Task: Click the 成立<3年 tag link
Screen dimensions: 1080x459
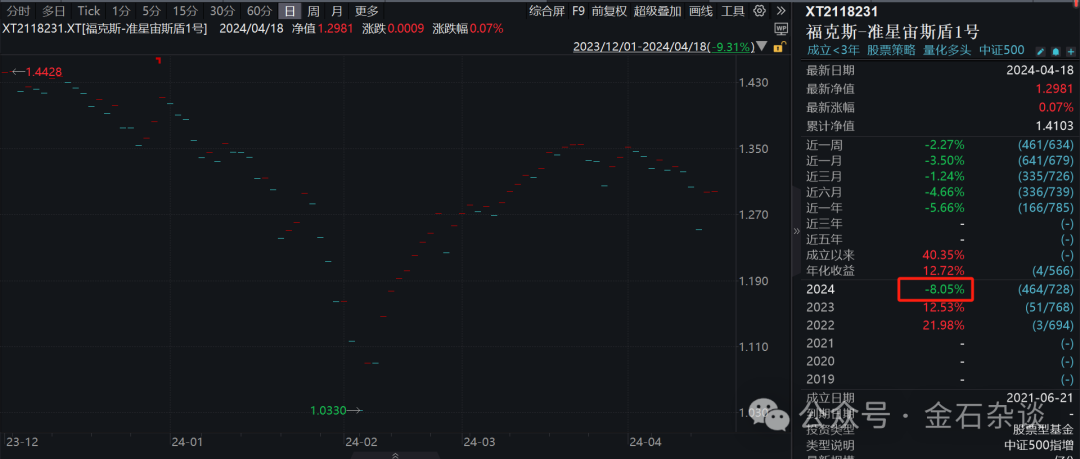Action: 834,50
